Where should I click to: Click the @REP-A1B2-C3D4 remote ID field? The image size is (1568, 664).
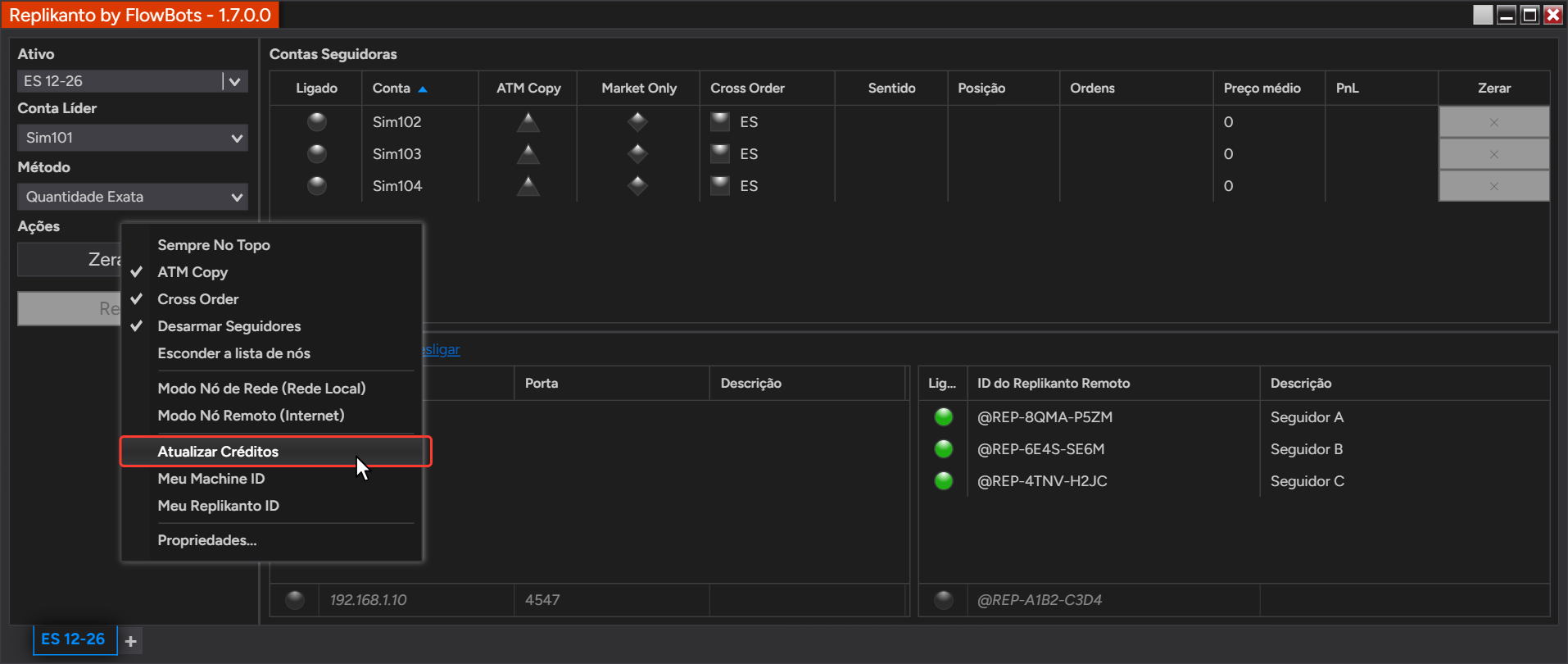[1114, 600]
